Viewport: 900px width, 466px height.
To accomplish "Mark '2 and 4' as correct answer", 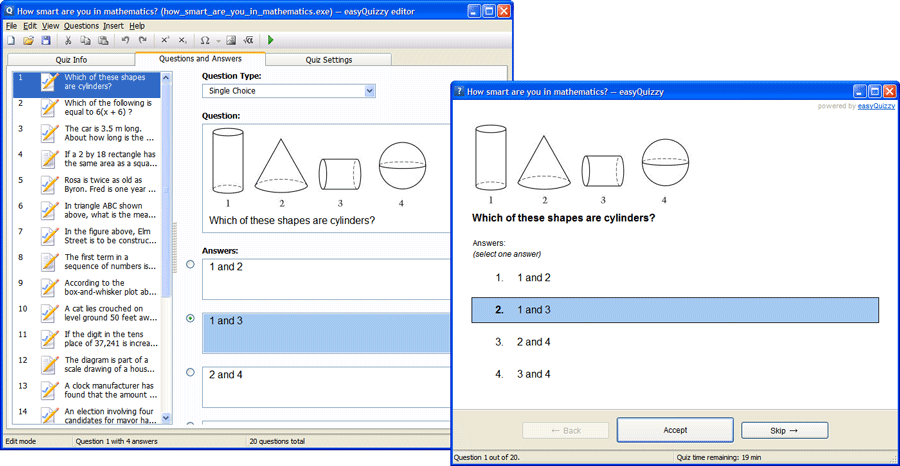I will (191, 373).
